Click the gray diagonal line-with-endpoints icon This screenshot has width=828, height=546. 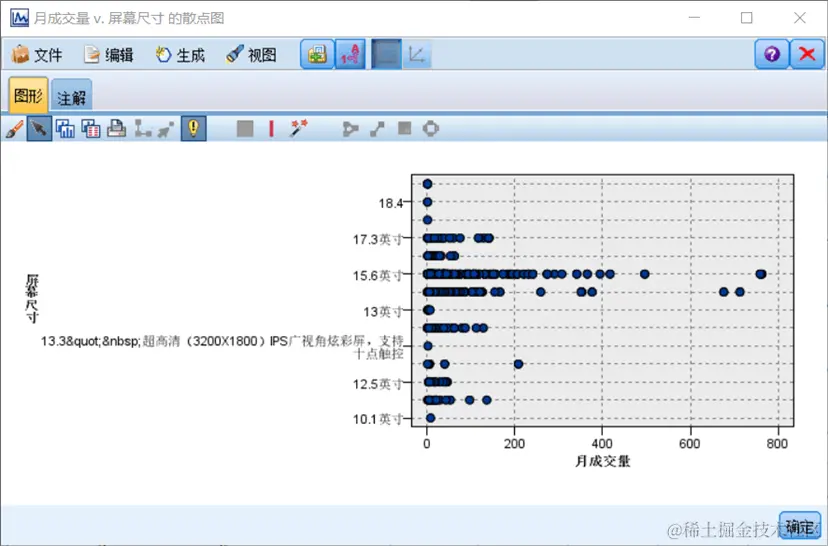coord(377,129)
